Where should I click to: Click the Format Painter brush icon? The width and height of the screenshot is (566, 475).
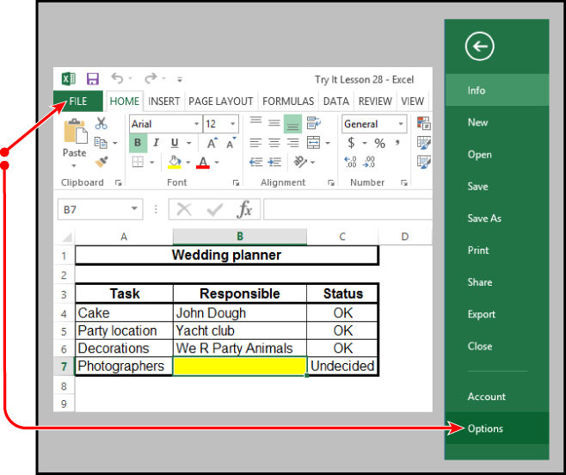(101, 161)
